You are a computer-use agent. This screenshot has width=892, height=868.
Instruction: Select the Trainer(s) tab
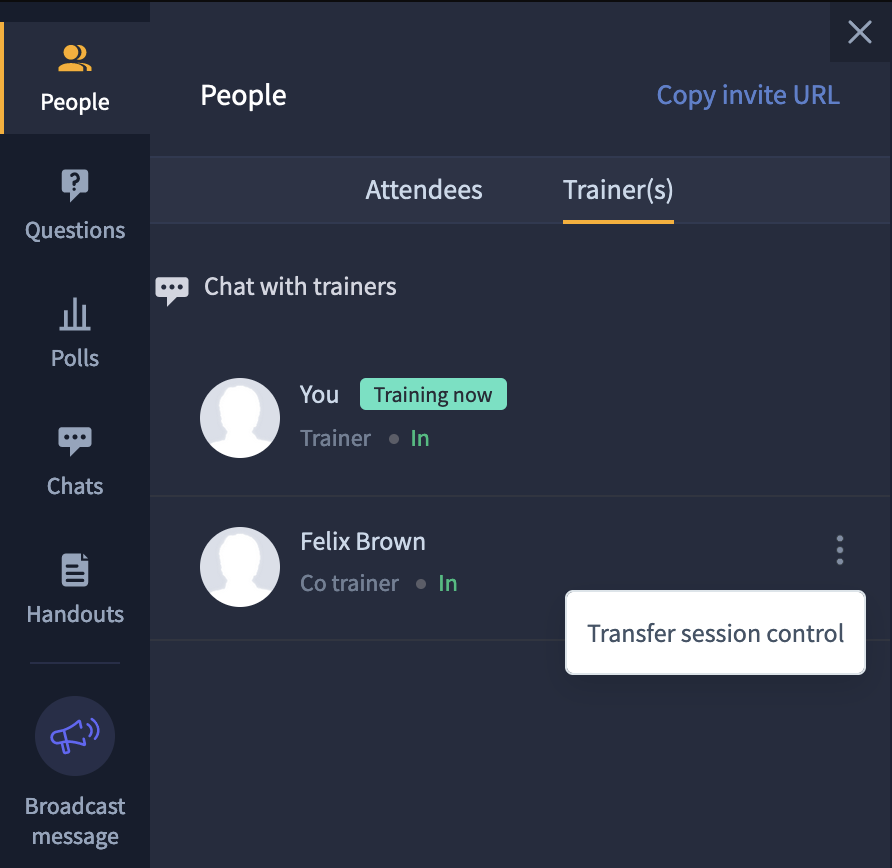click(618, 190)
